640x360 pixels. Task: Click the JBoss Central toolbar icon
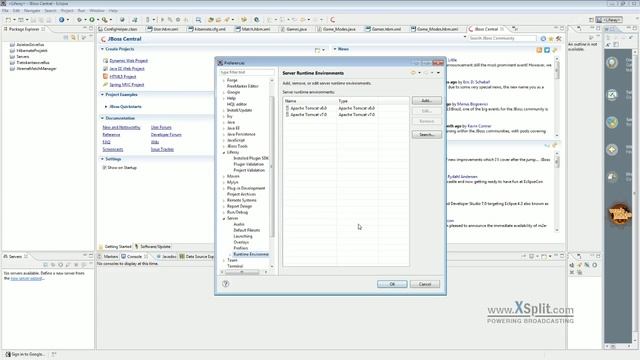click(333, 20)
